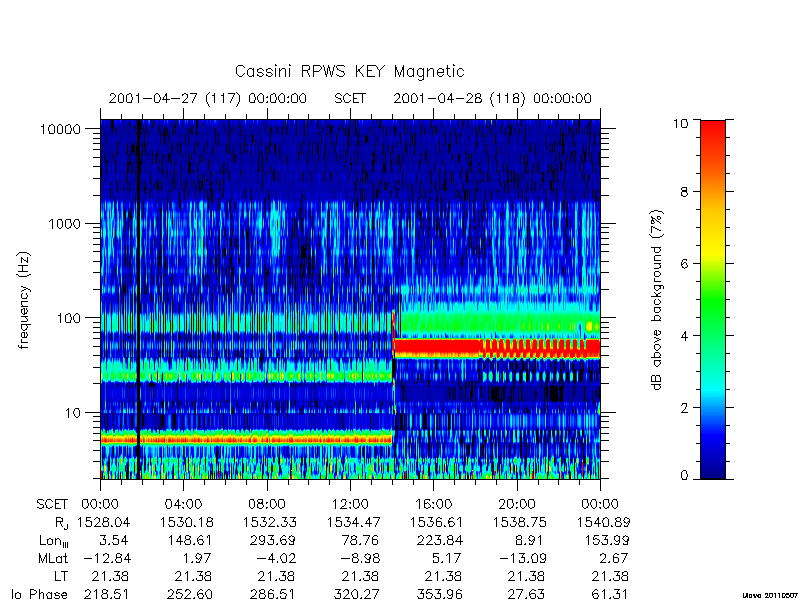Click RJ value 1530.18
Image resolution: width=800 pixels, height=600 pixels.
point(187,522)
